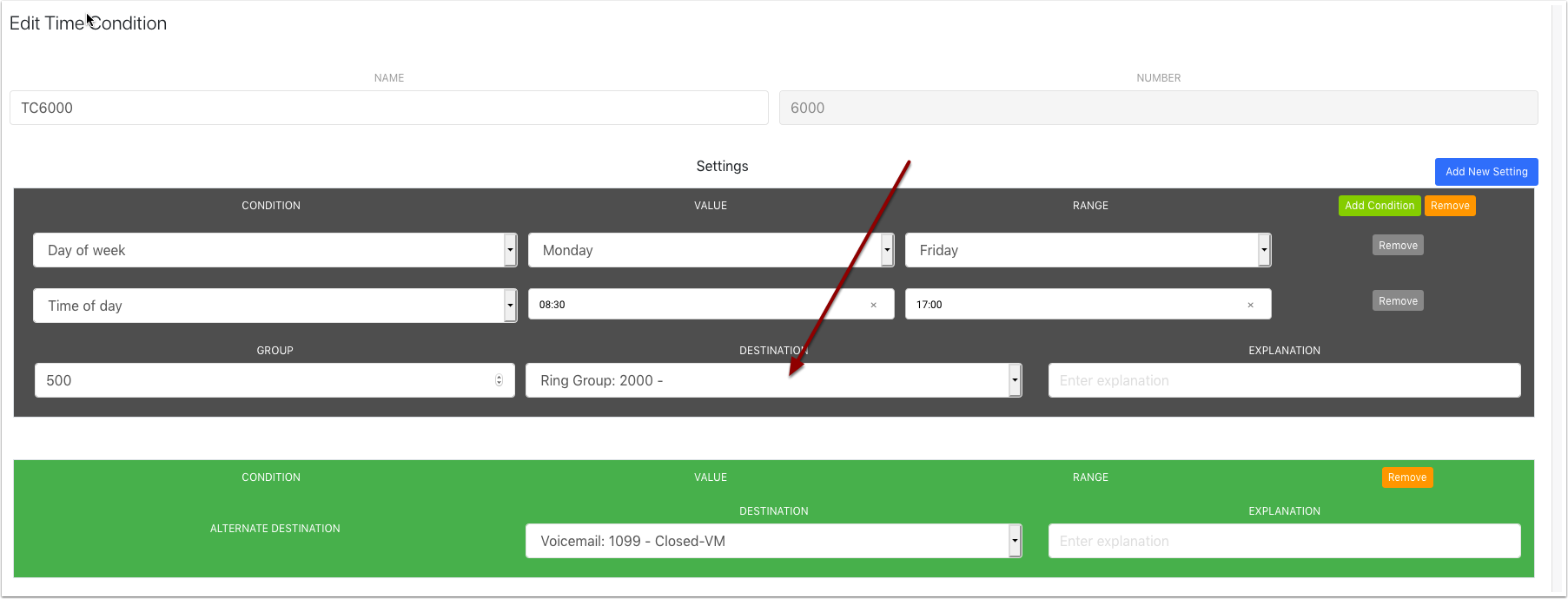Open the Ring Group: 2000 destination dropdown
The image size is (1568, 599).
1014,380
